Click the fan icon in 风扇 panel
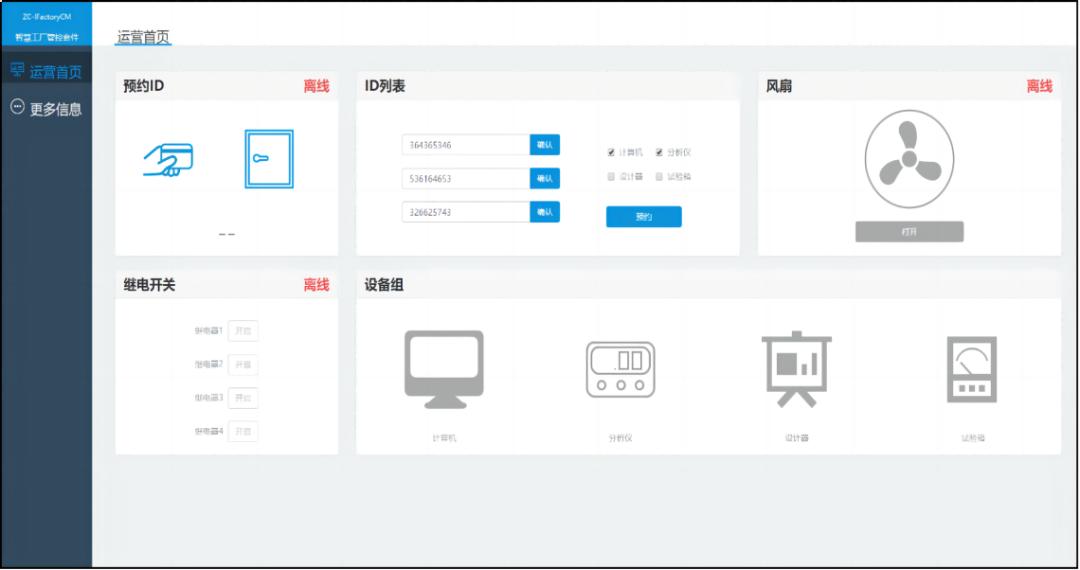The image size is (1080, 570). pos(909,159)
